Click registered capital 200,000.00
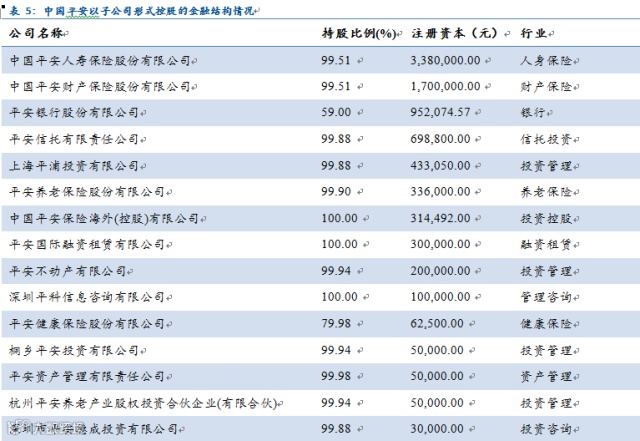The image size is (640, 441). (440, 270)
